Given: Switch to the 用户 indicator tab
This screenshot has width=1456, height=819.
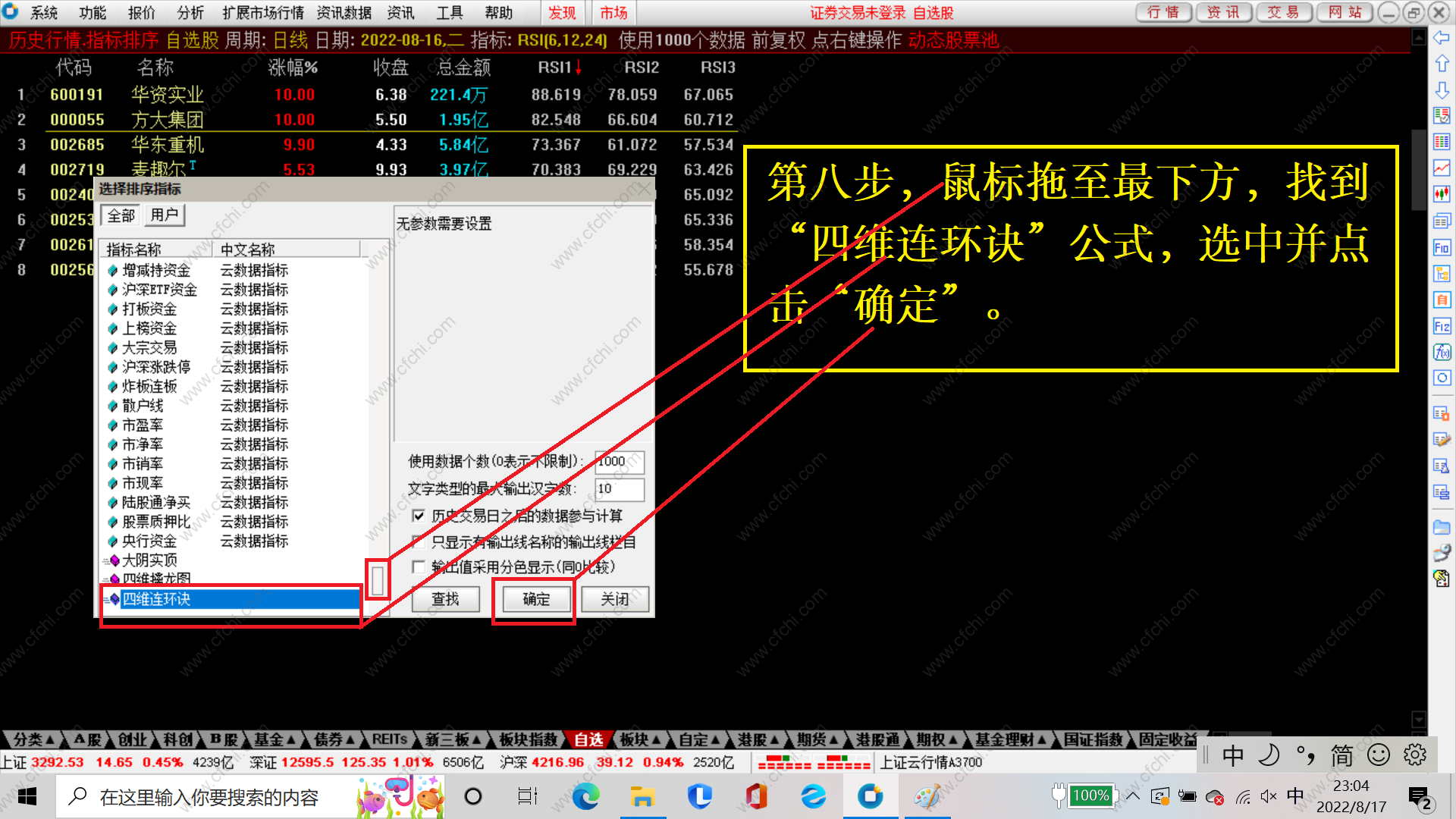Looking at the screenshot, I should click(x=164, y=215).
